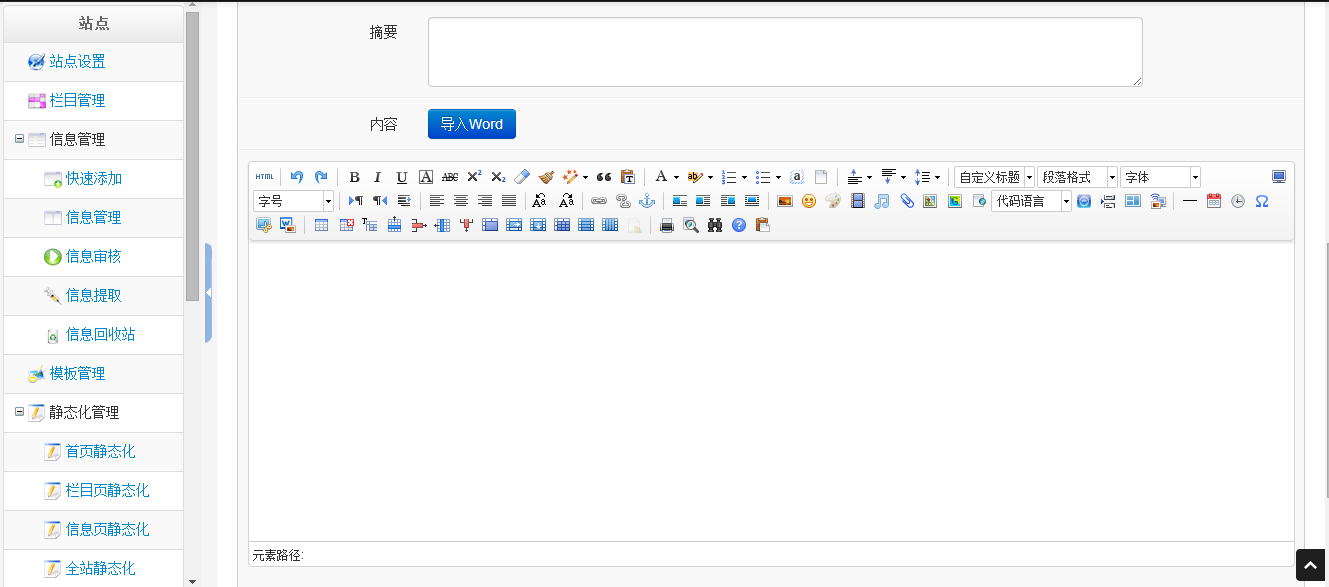1329x587 pixels.
Task: Collapse the 信息管理 tree node
Action: point(20,139)
